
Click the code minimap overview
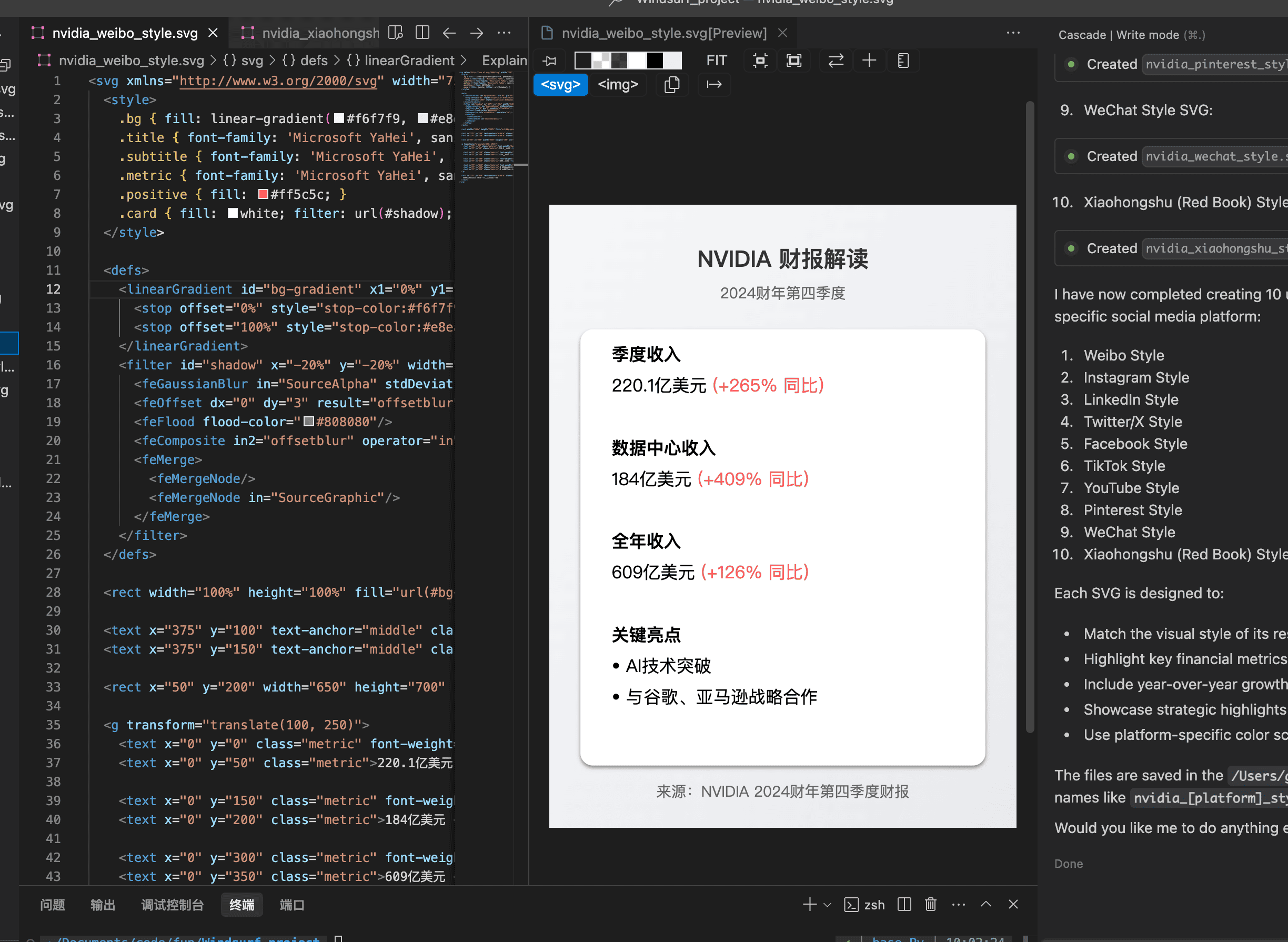[486, 127]
